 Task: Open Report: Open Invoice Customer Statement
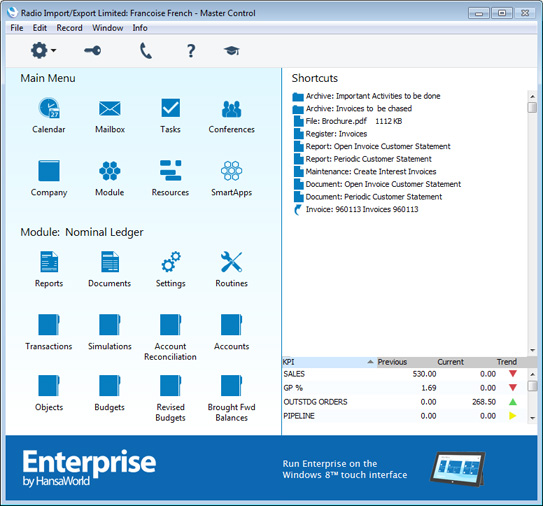click(372, 147)
